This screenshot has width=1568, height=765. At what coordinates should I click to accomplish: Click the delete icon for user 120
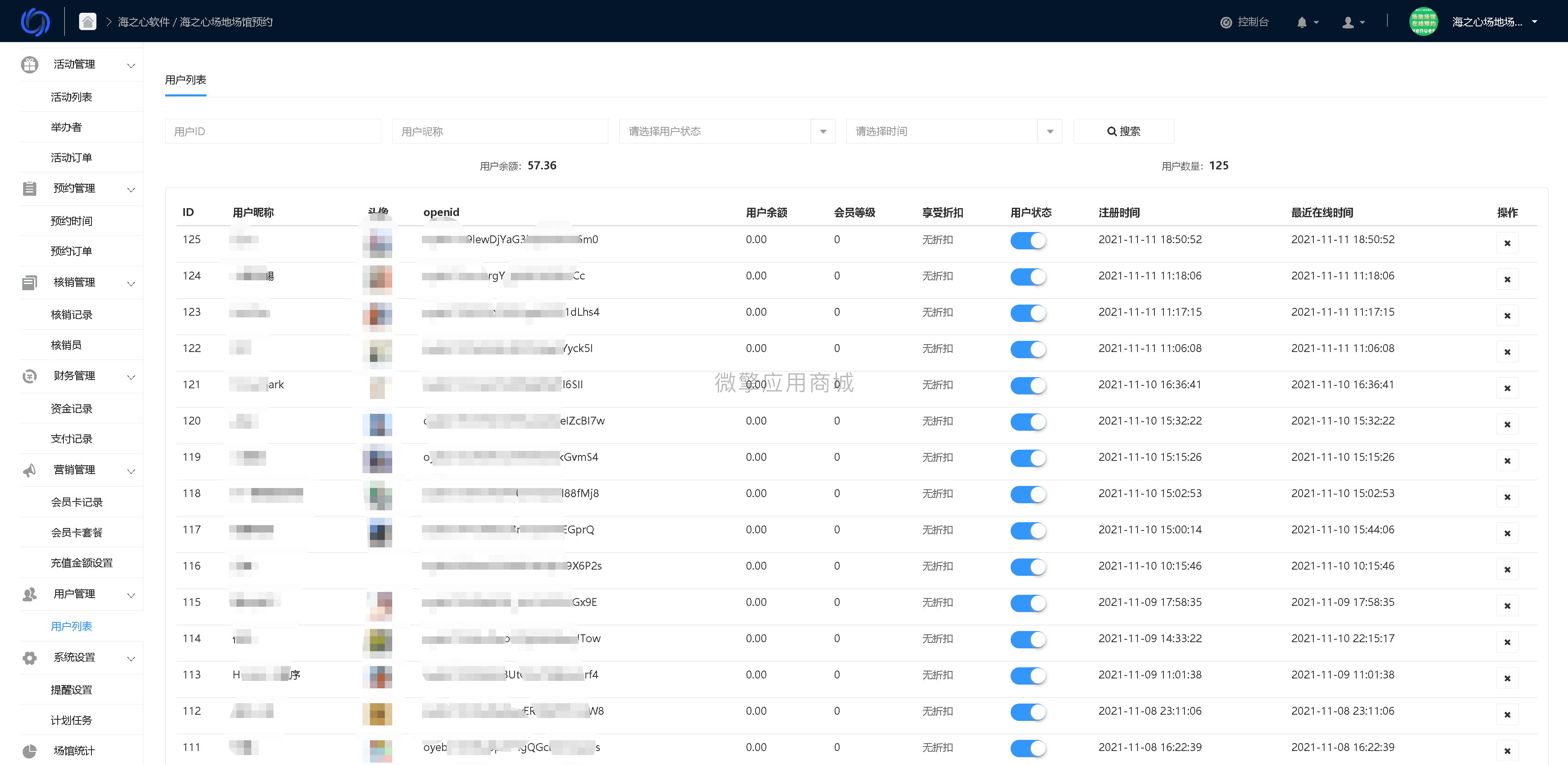[x=1507, y=425]
